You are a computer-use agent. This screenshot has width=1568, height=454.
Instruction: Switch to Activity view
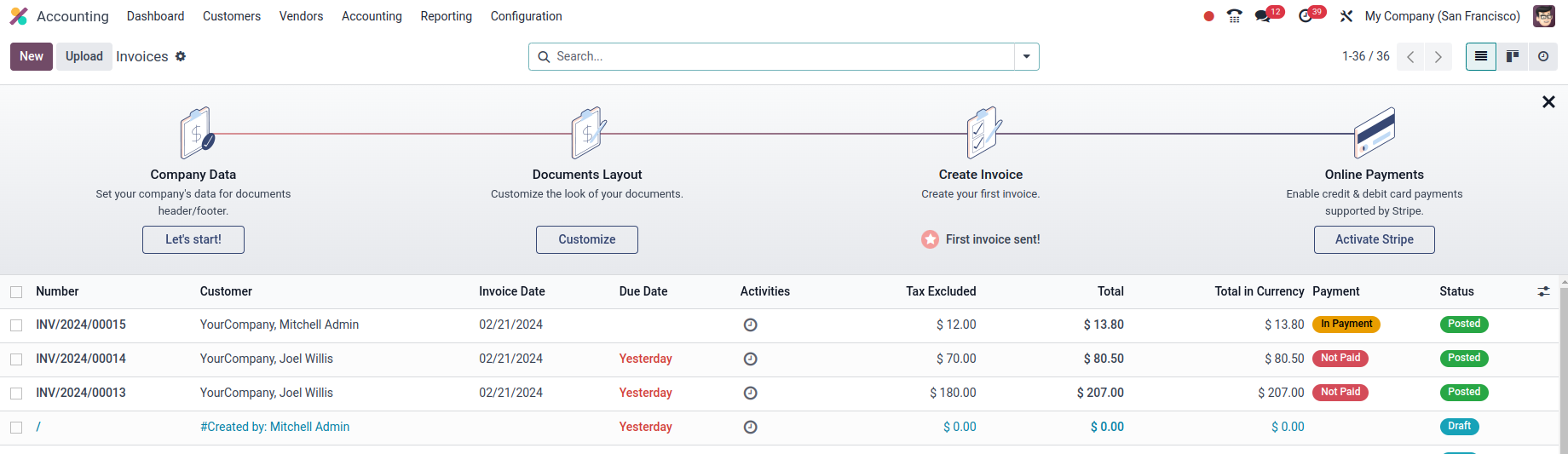(1543, 56)
